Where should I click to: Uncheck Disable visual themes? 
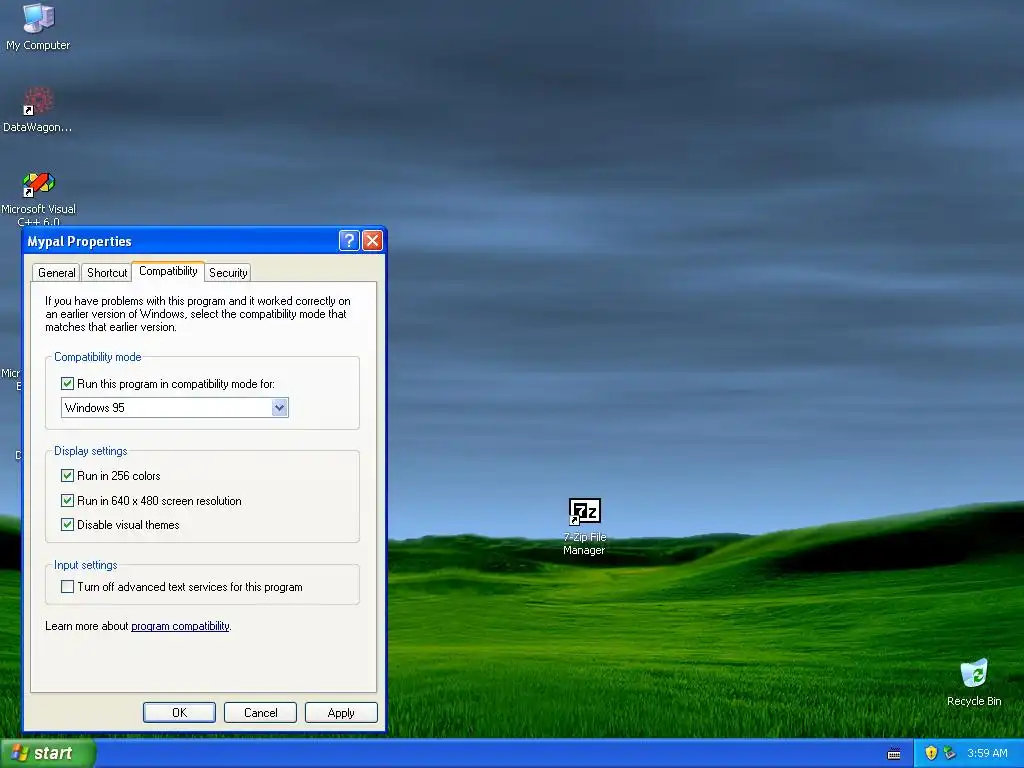(x=67, y=524)
